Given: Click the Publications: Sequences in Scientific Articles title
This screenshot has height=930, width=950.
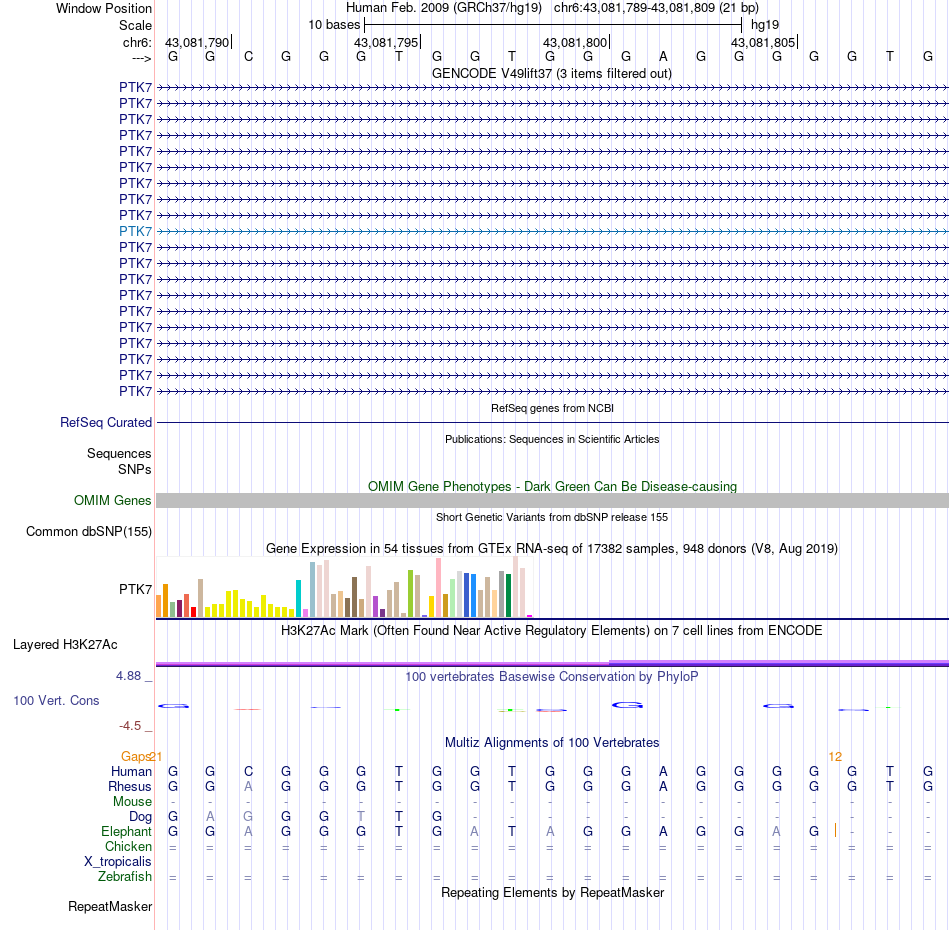Looking at the screenshot, I should [552, 439].
